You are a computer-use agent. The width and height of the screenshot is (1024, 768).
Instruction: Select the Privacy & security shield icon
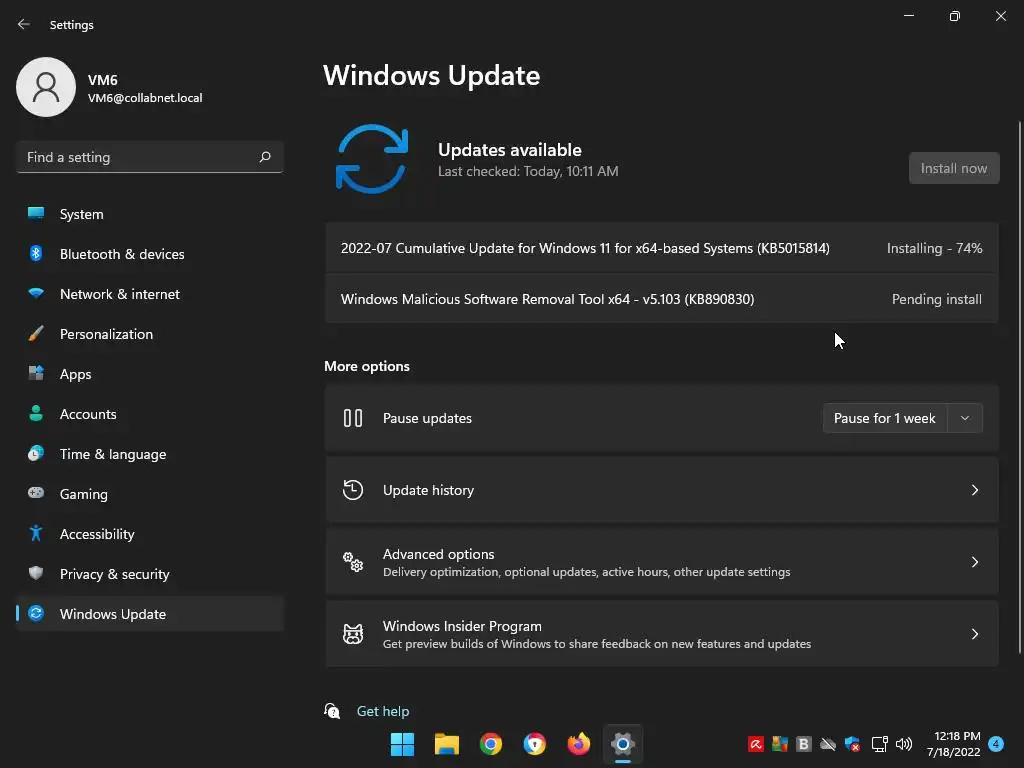36,573
